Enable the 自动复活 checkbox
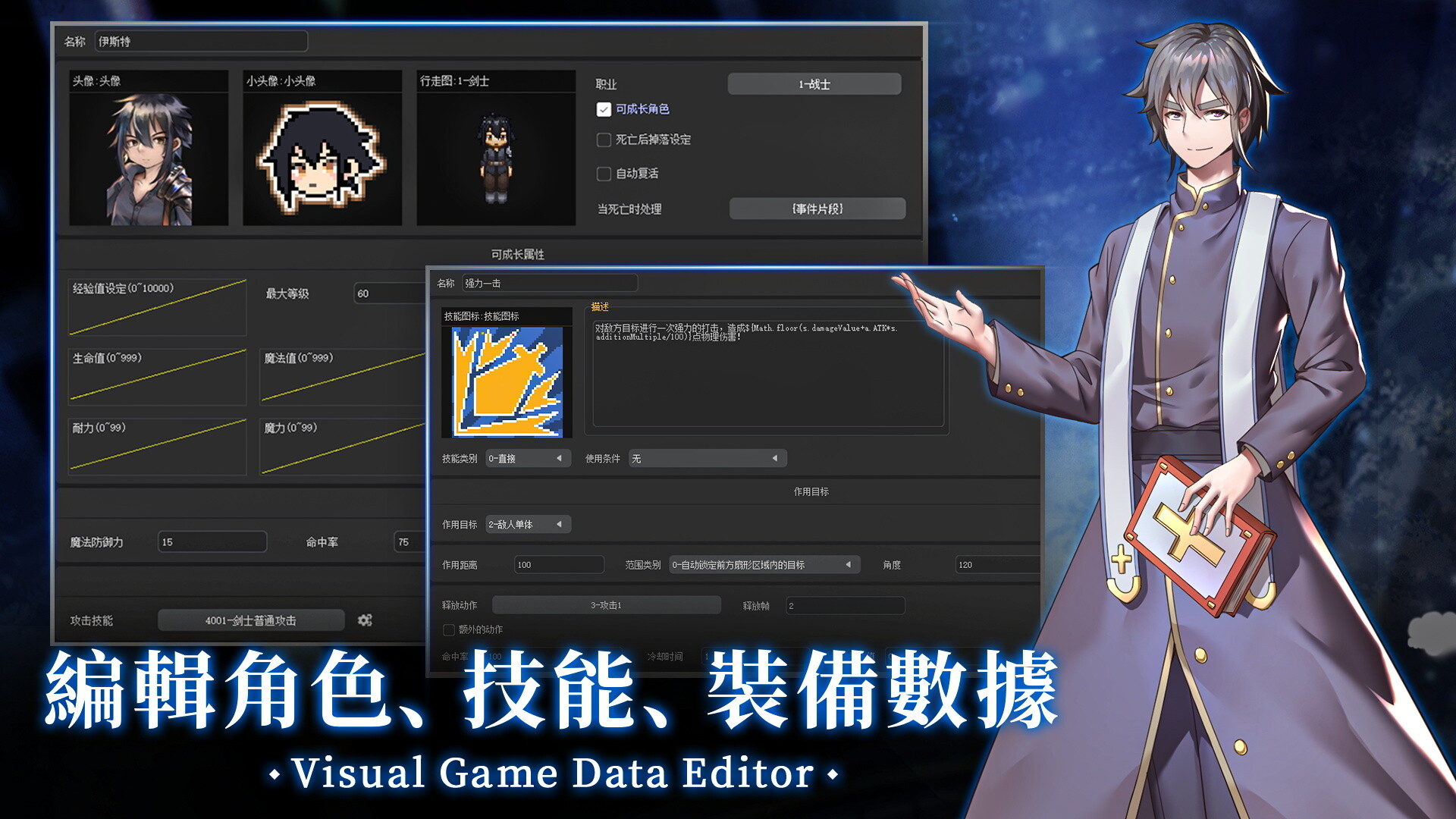The width and height of the screenshot is (1456, 819). pyautogui.click(x=604, y=174)
